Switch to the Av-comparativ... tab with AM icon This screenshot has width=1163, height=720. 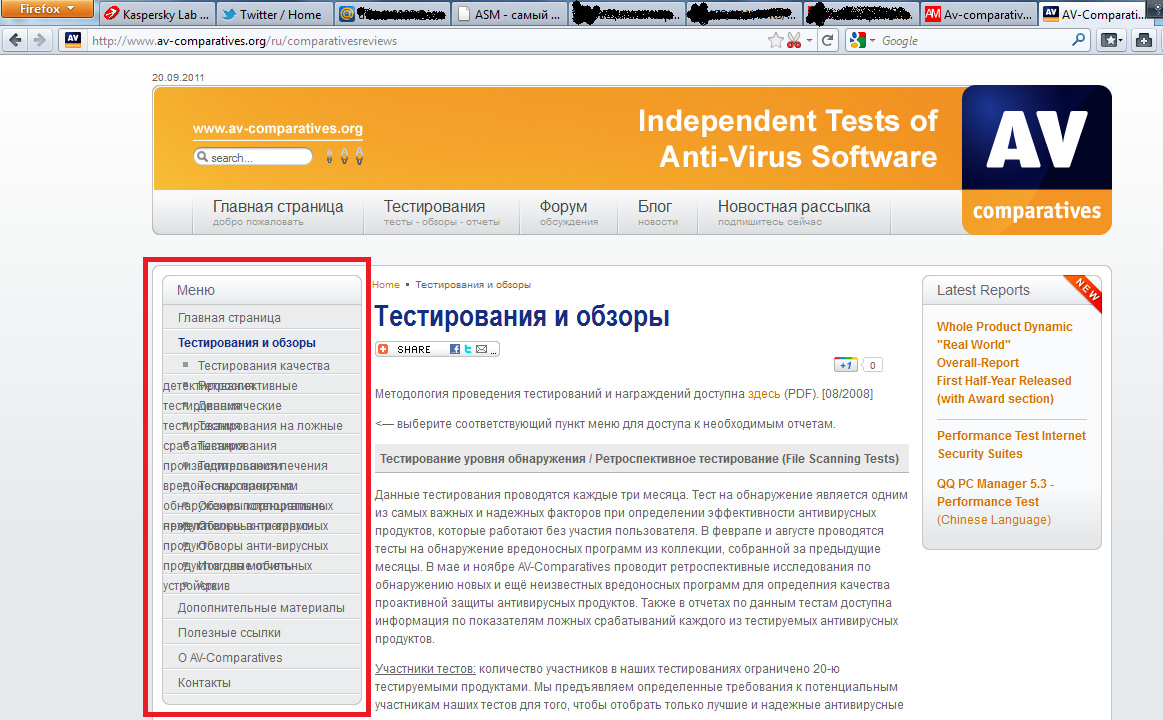coord(978,14)
